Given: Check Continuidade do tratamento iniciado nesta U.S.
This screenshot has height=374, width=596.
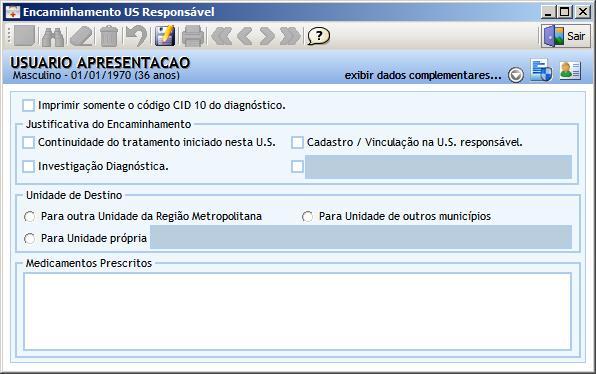Looking at the screenshot, I should [x=29, y=143].
